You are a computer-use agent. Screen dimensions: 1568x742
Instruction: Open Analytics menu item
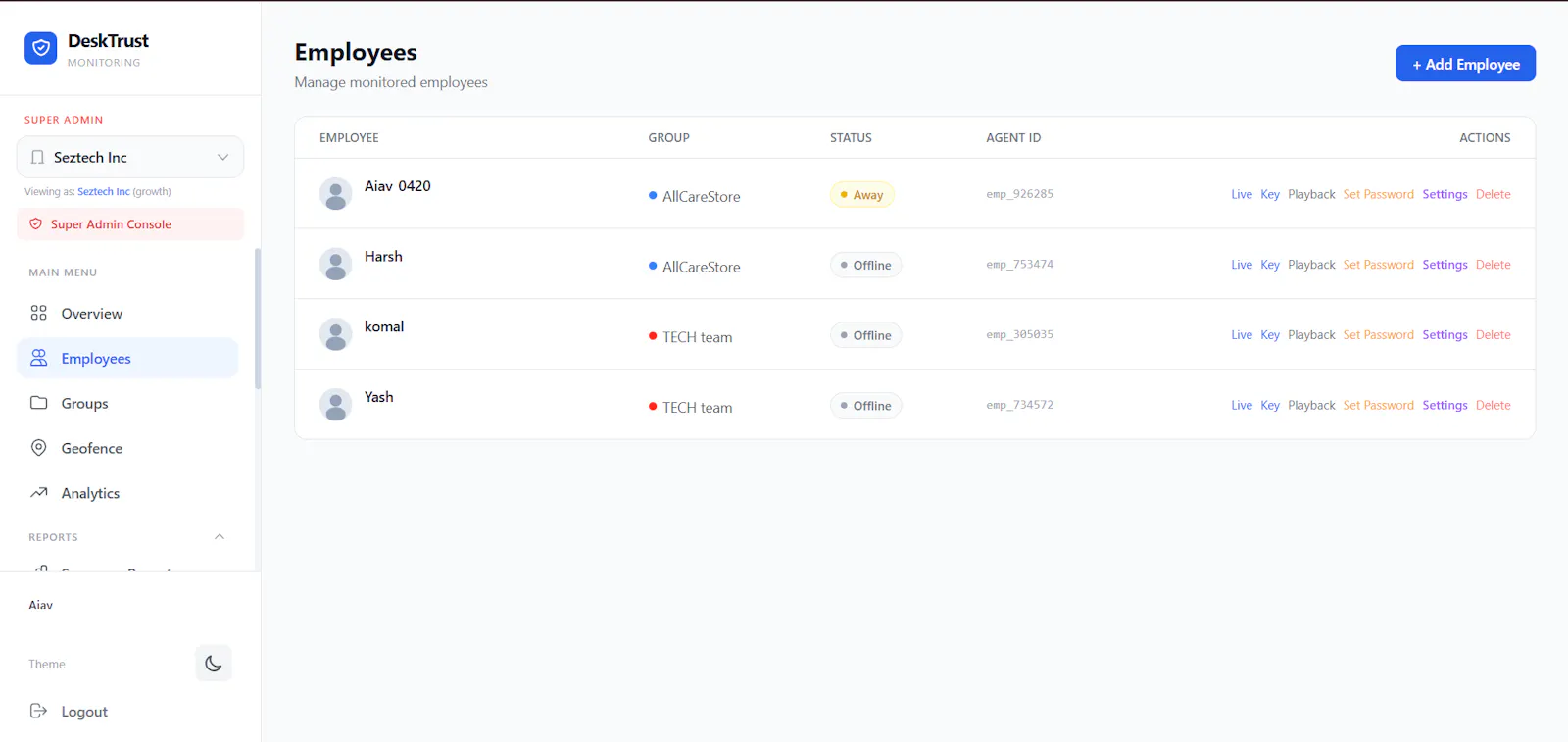click(127, 493)
